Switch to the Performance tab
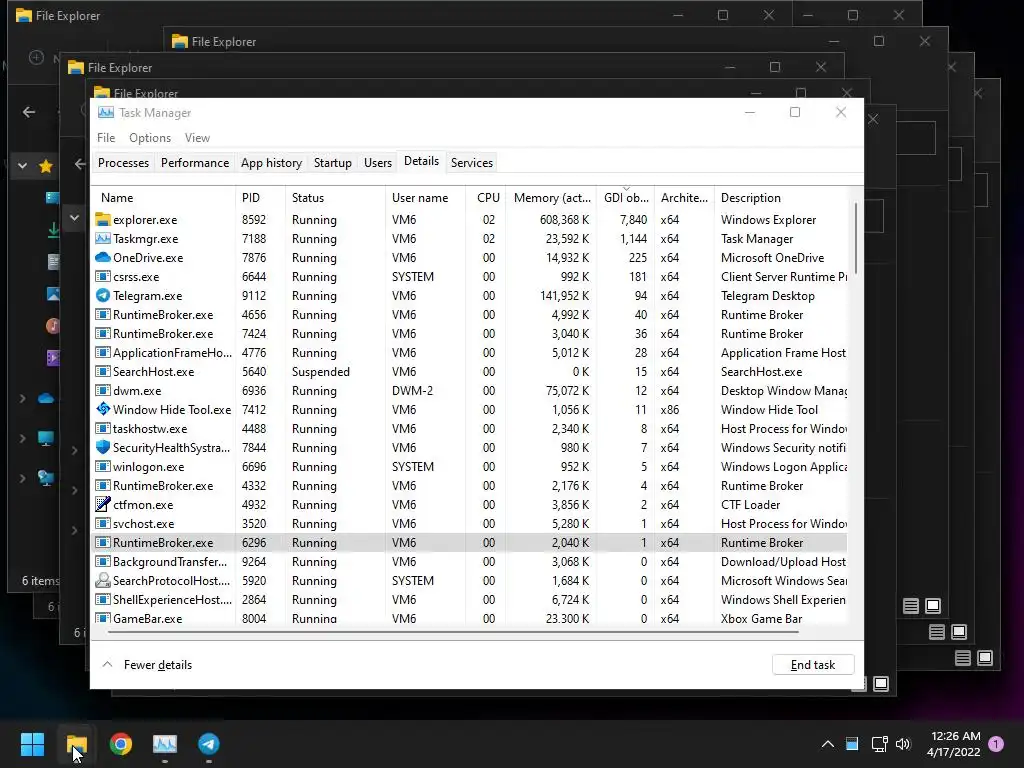Viewport: 1024px width, 768px height. click(x=195, y=163)
